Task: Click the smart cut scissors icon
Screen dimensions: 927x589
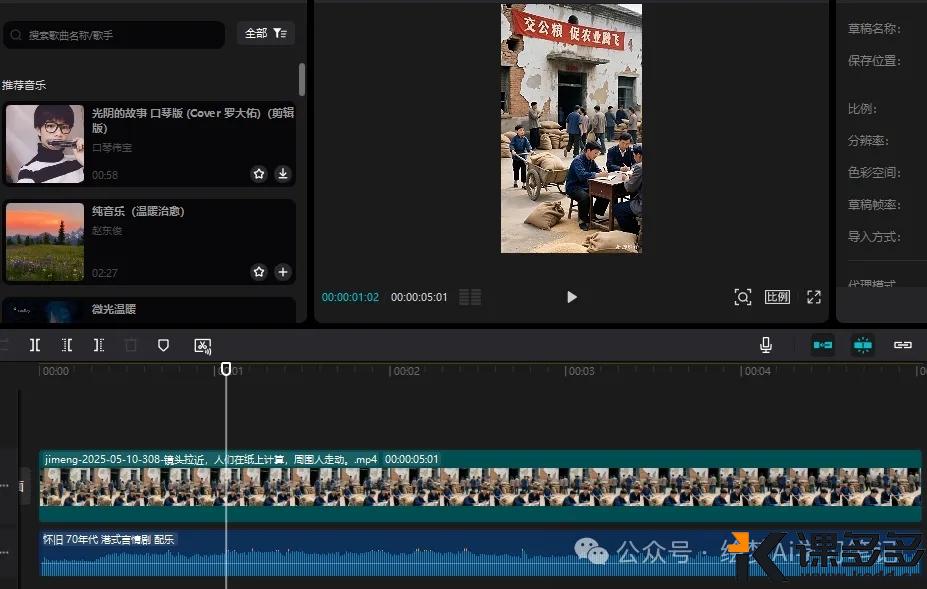Action: coord(202,345)
